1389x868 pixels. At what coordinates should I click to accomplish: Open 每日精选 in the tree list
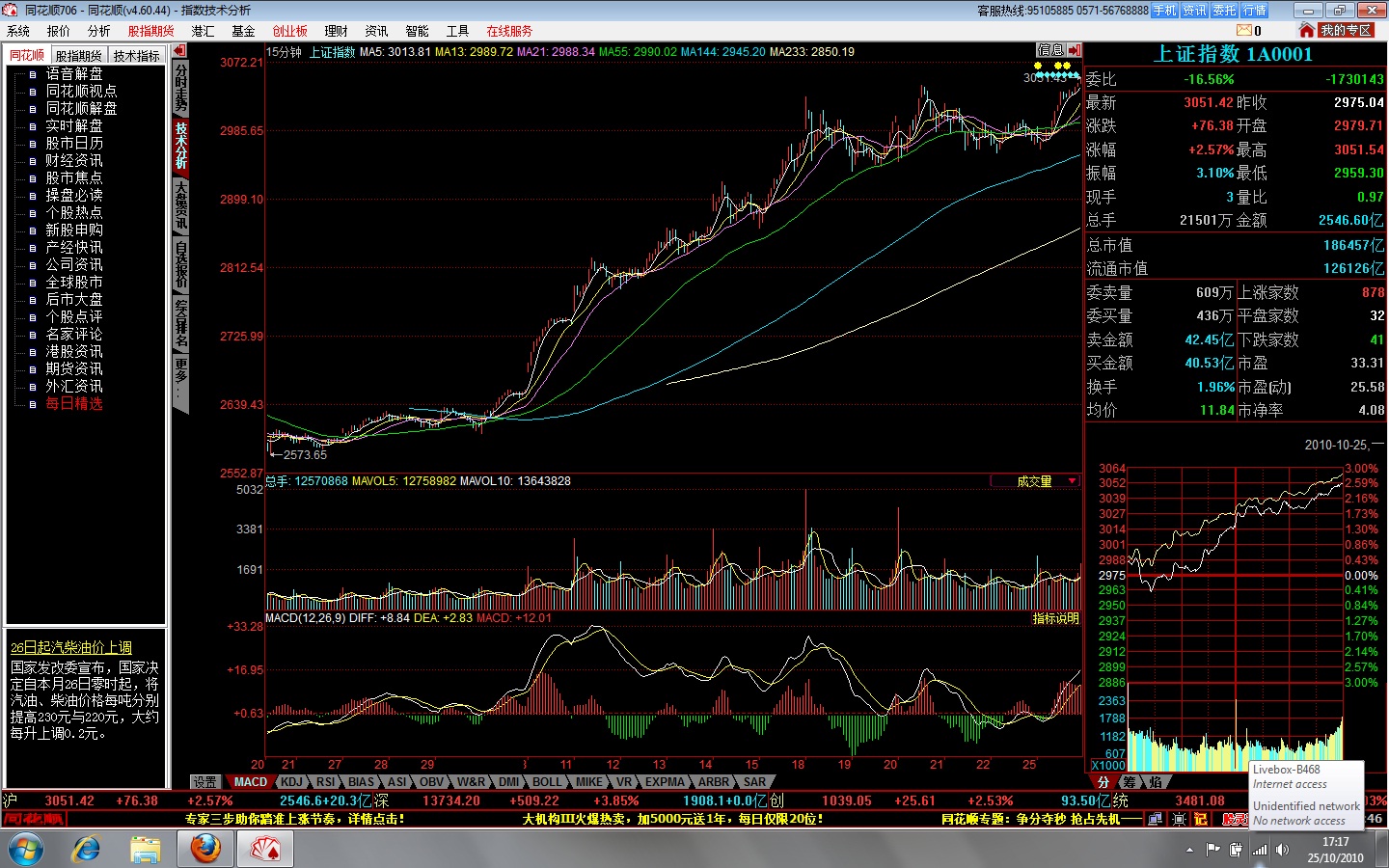[74, 403]
